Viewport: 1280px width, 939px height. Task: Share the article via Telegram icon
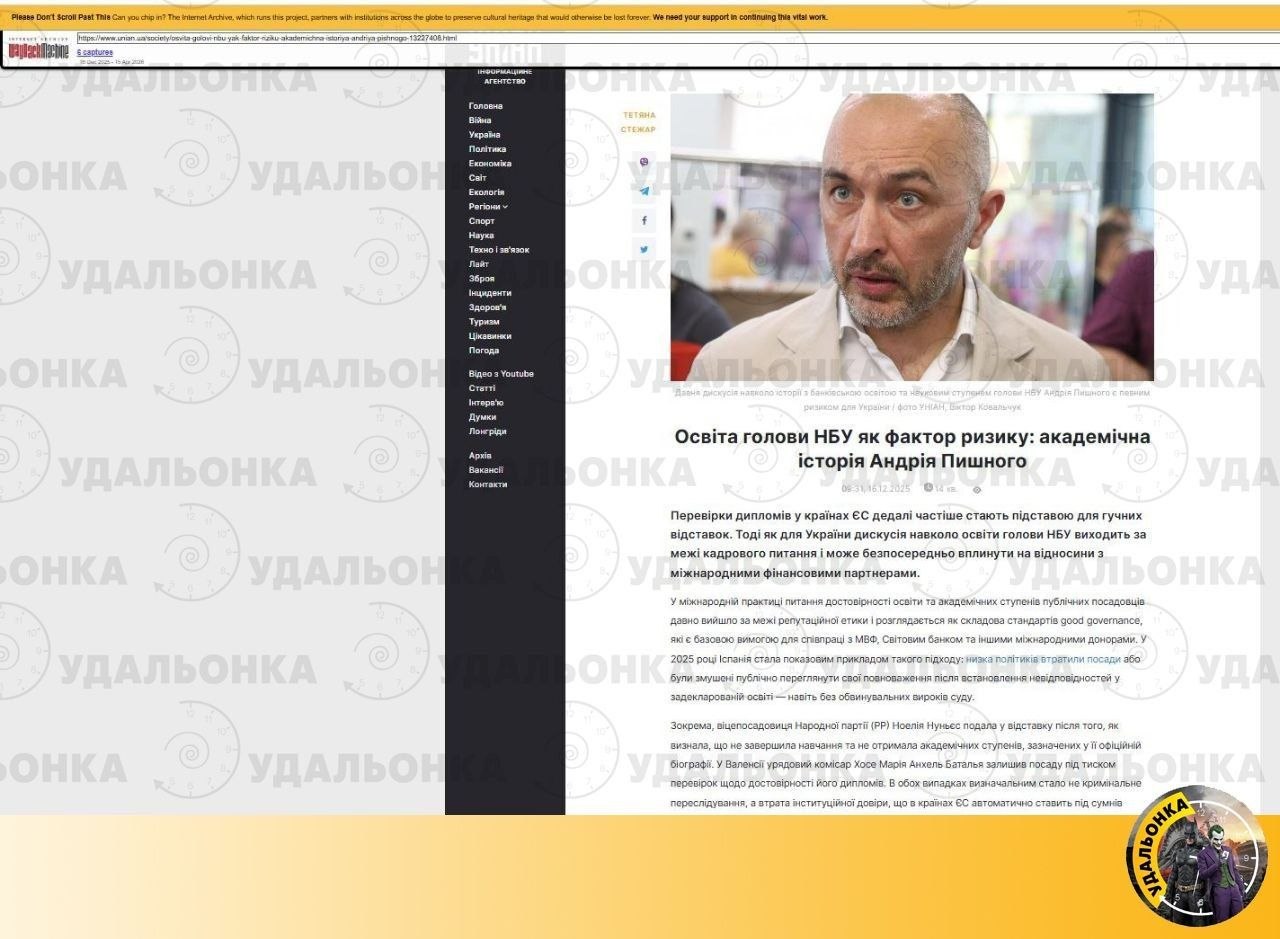[x=643, y=190]
